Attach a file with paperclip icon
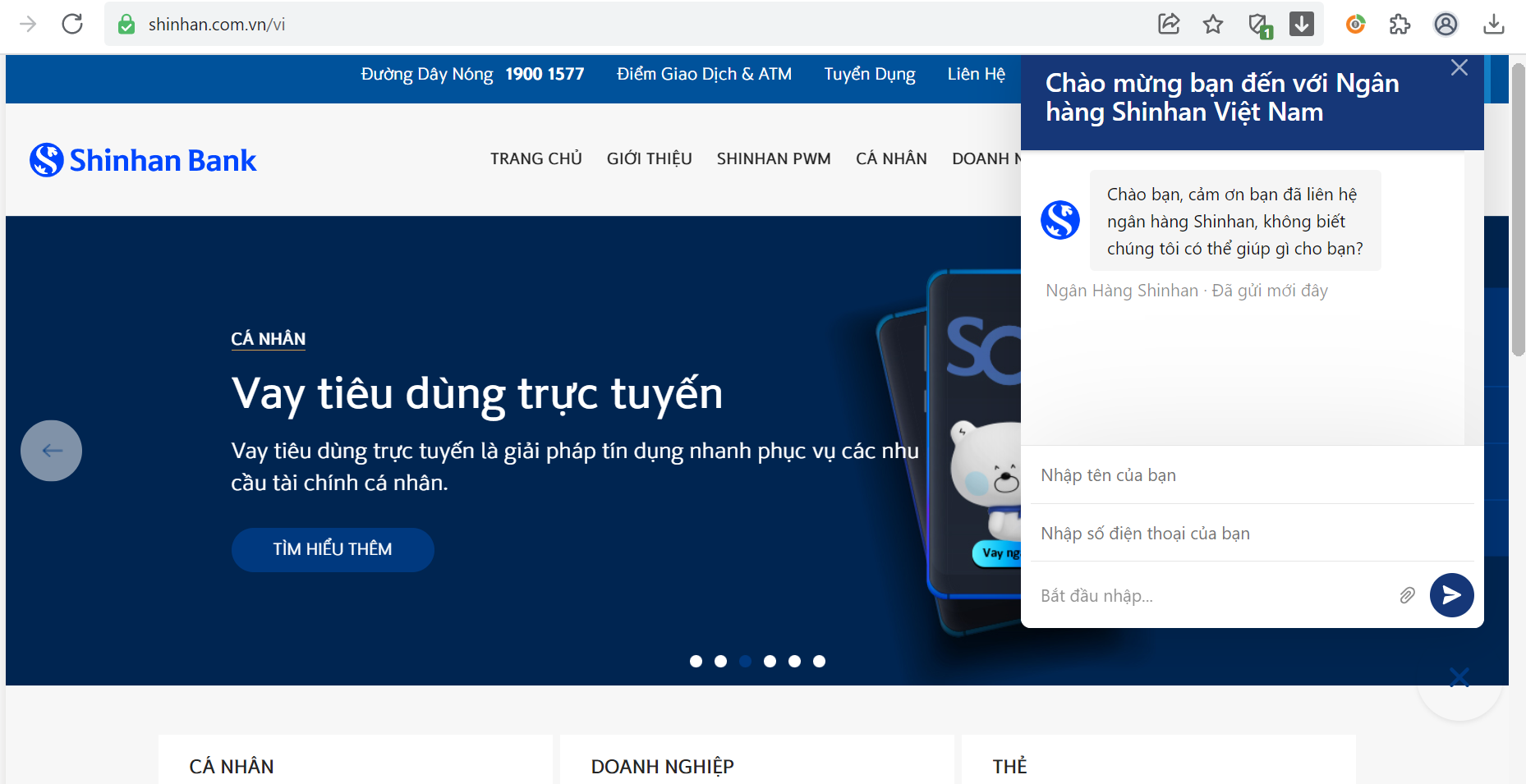 (1408, 596)
